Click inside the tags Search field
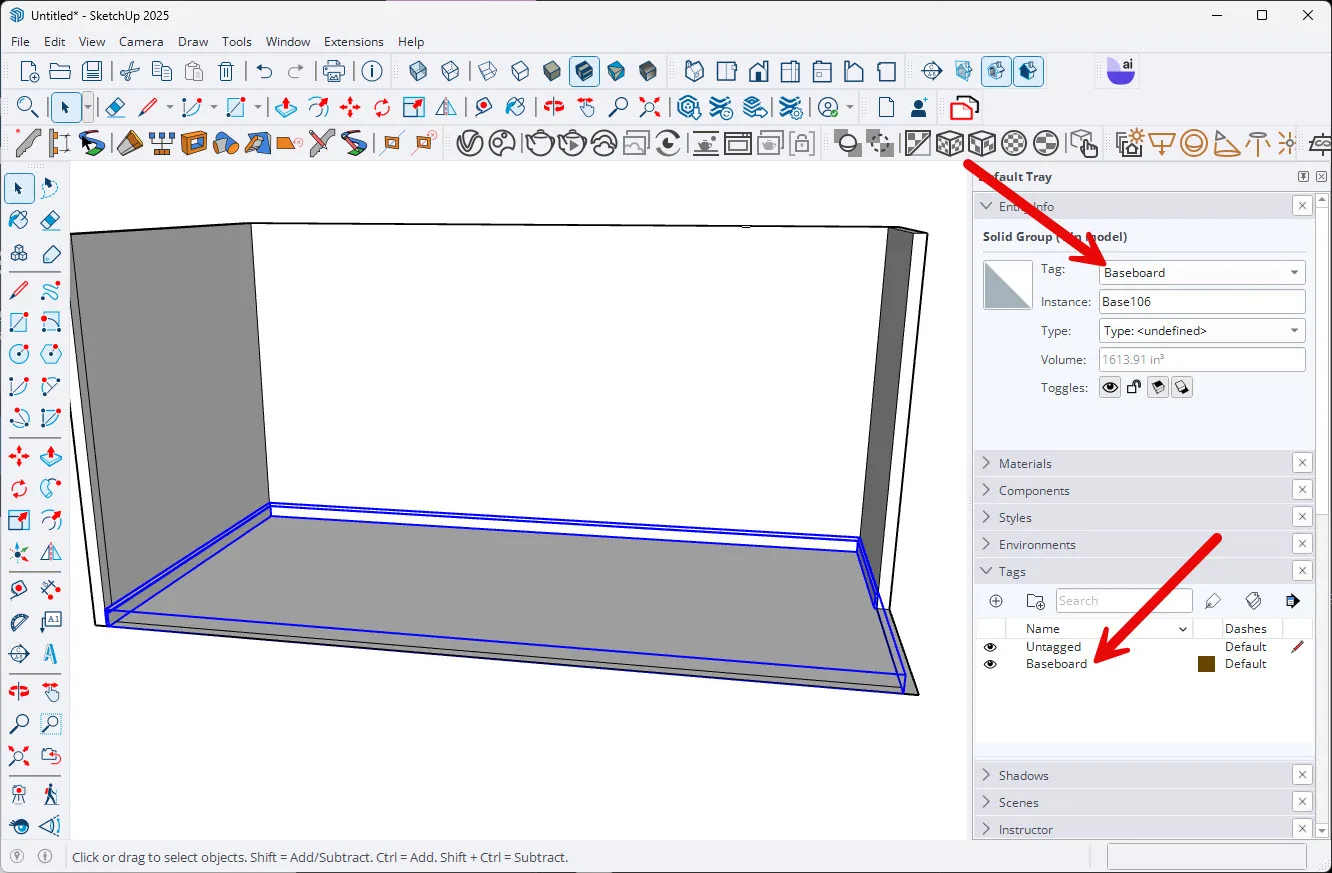 (x=1123, y=601)
